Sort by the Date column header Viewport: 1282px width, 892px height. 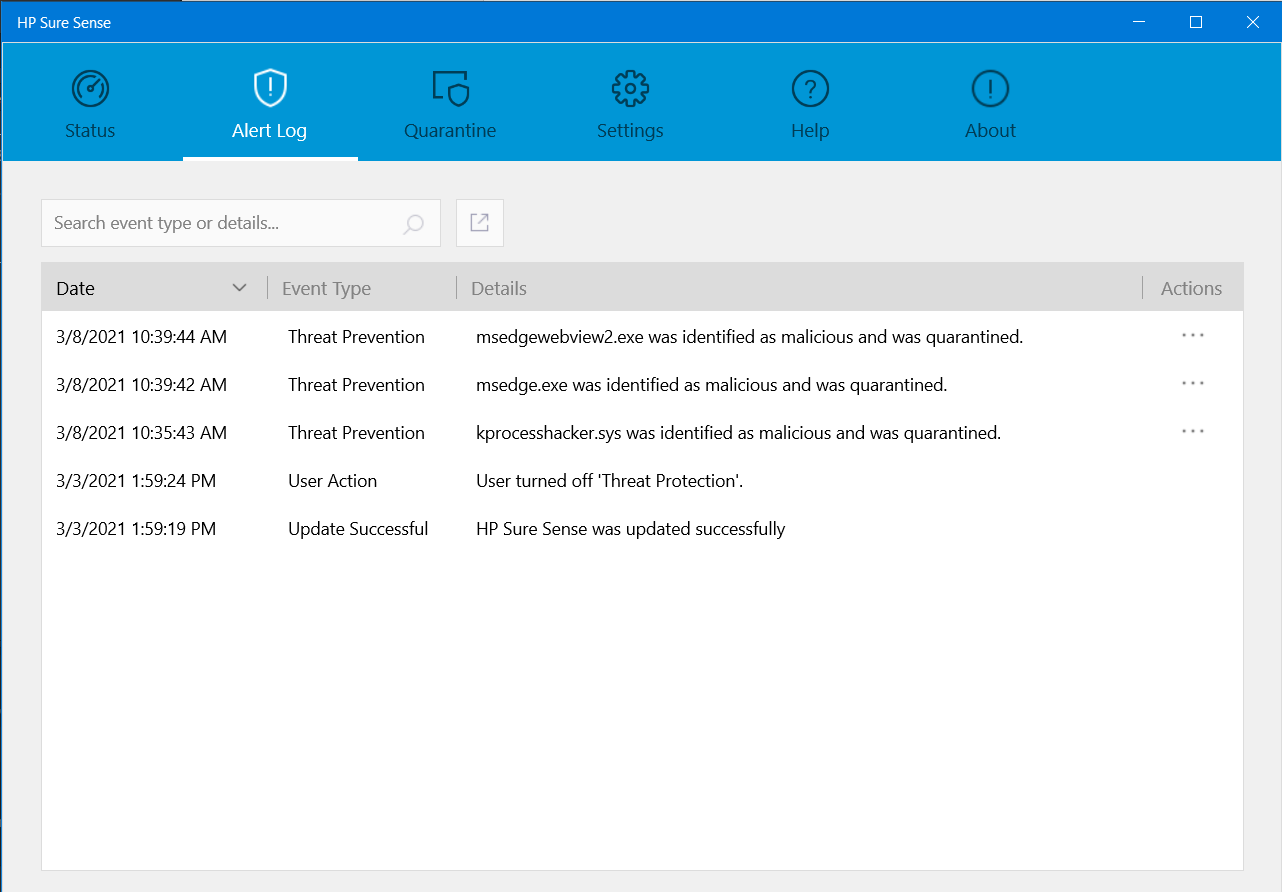coord(75,289)
